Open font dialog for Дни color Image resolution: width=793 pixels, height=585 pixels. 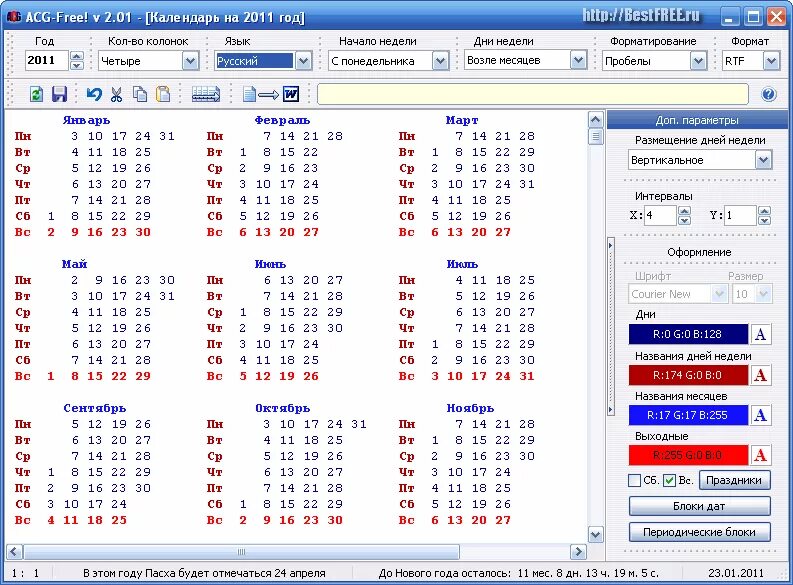pyautogui.click(x=761, y=334)
